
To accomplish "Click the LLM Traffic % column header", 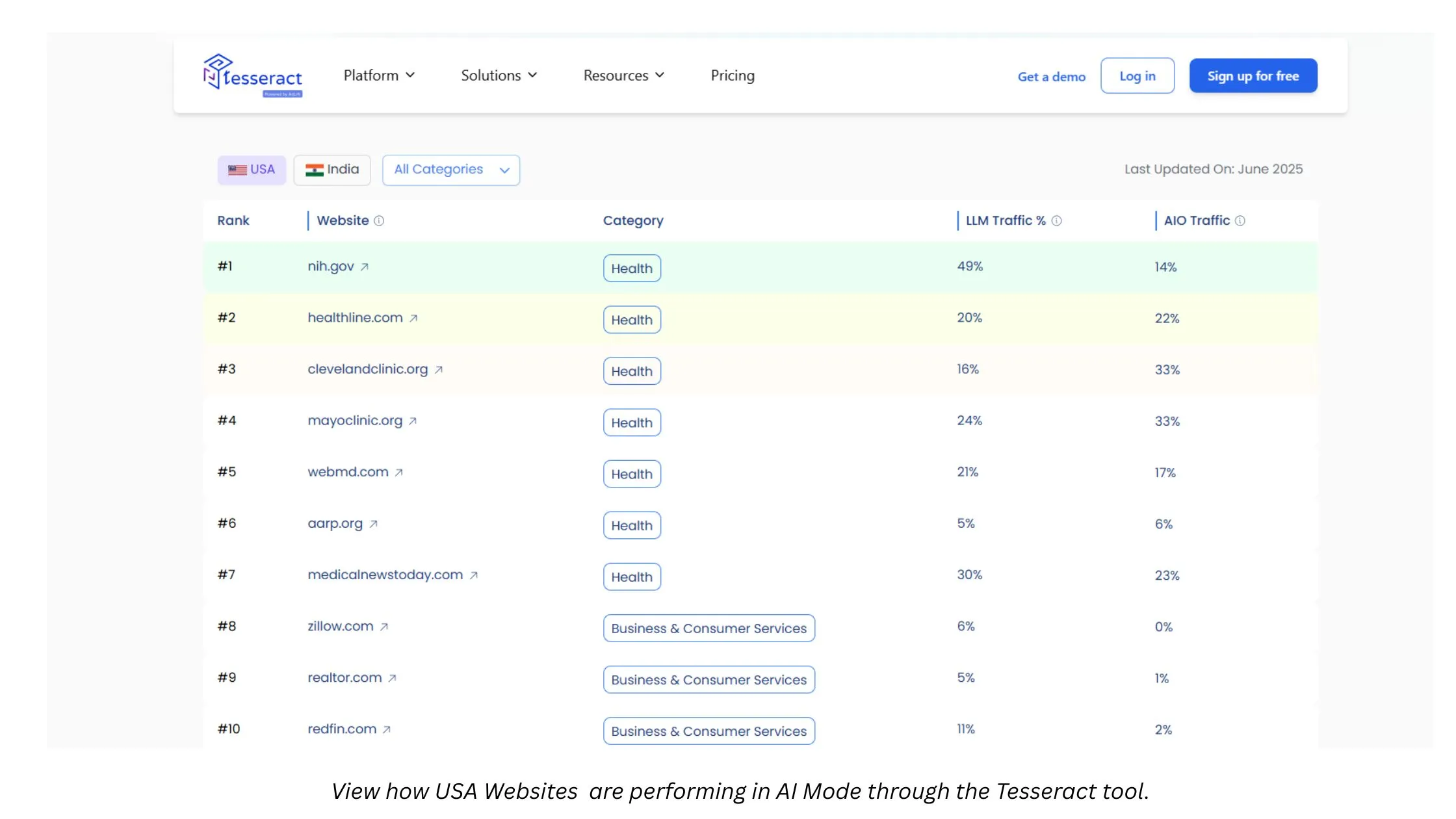I will 1006,221.
